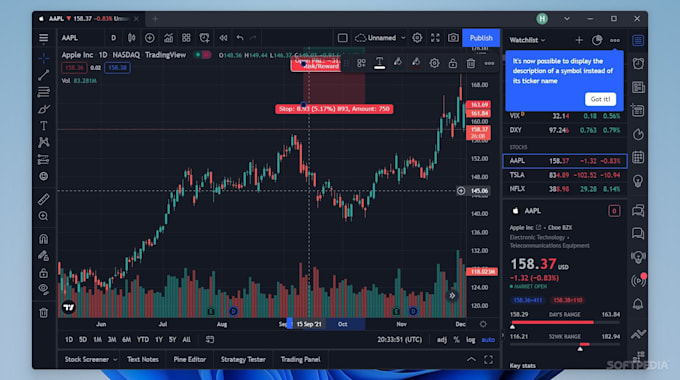Open the D interval selector
The image size is (680, 380).
tap(114, 38)
